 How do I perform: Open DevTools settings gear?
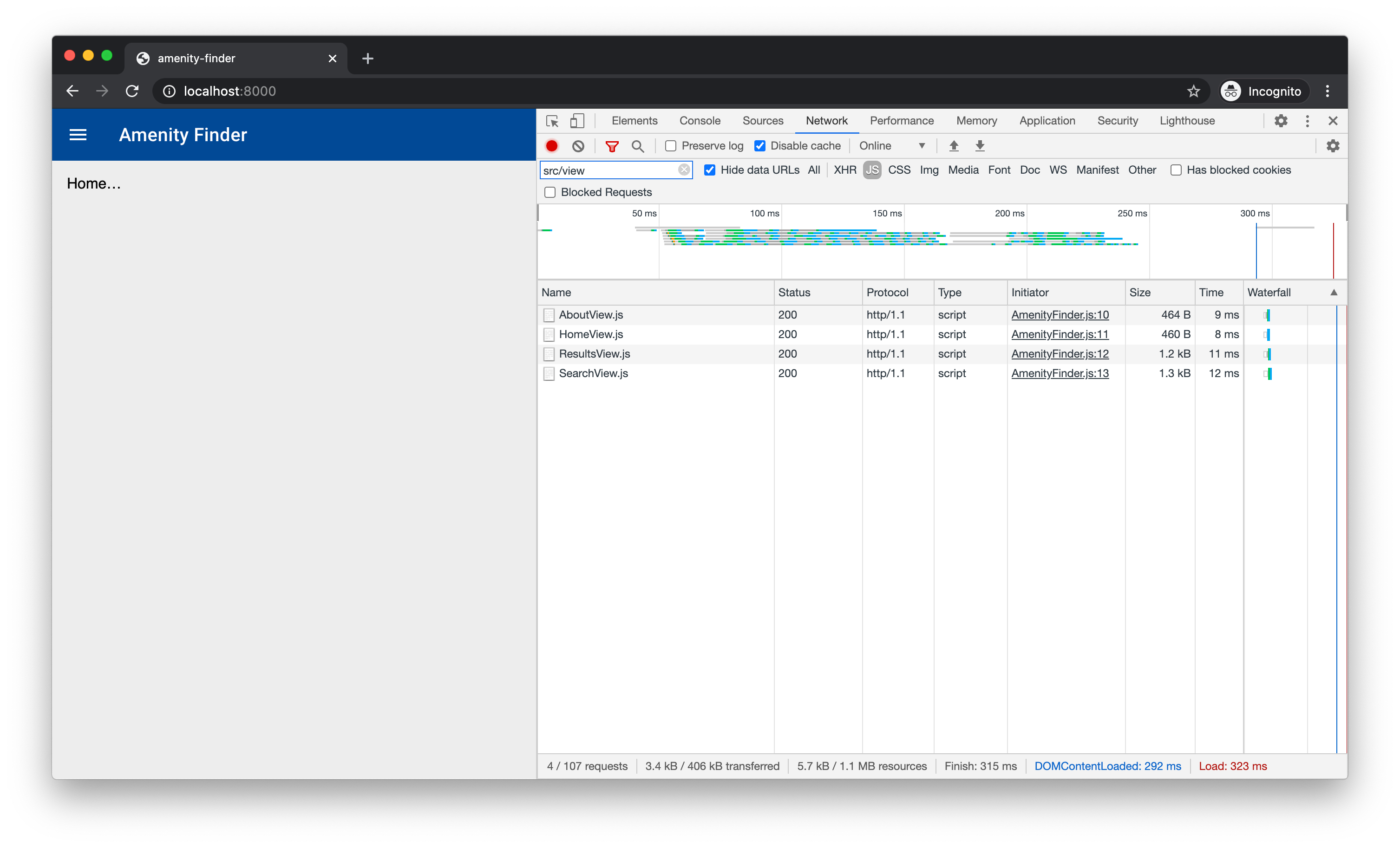(1281, 120)
